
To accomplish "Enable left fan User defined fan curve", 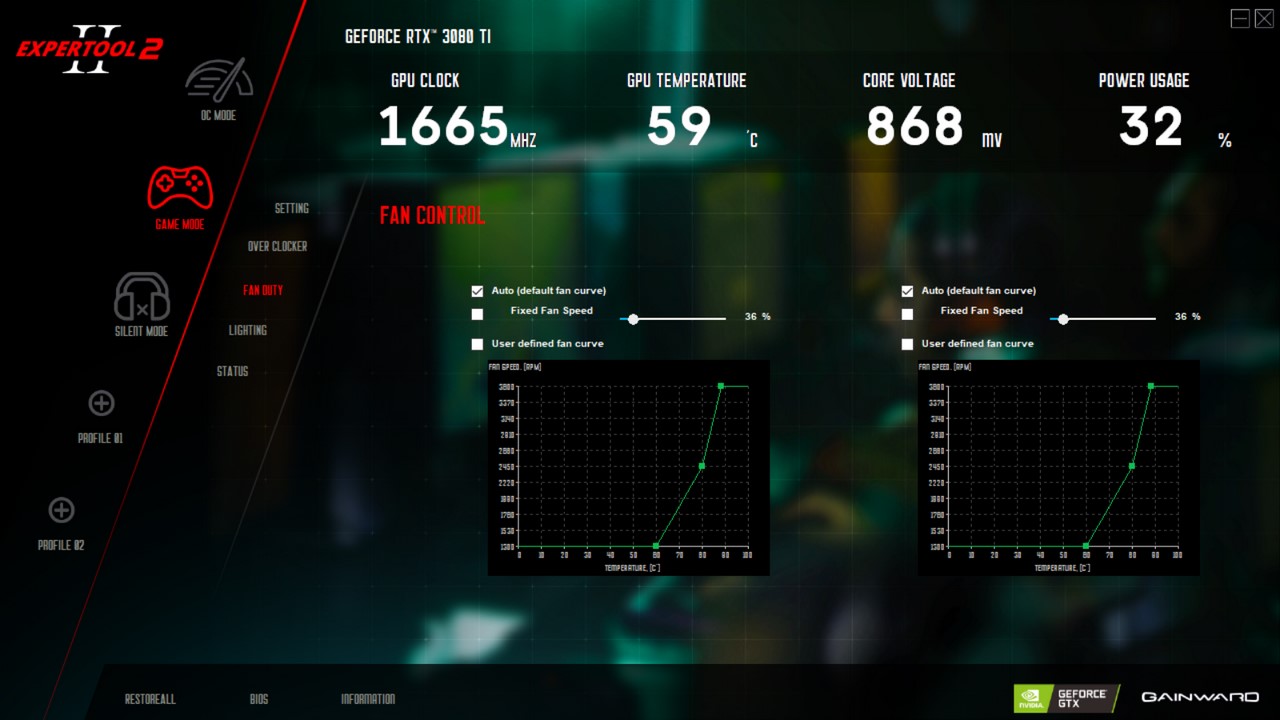I will click(477, 344).
